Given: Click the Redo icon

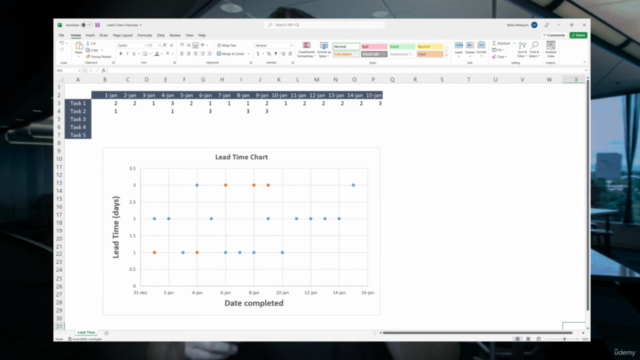Looking at the screenshot, I should (x=62, y=50).
